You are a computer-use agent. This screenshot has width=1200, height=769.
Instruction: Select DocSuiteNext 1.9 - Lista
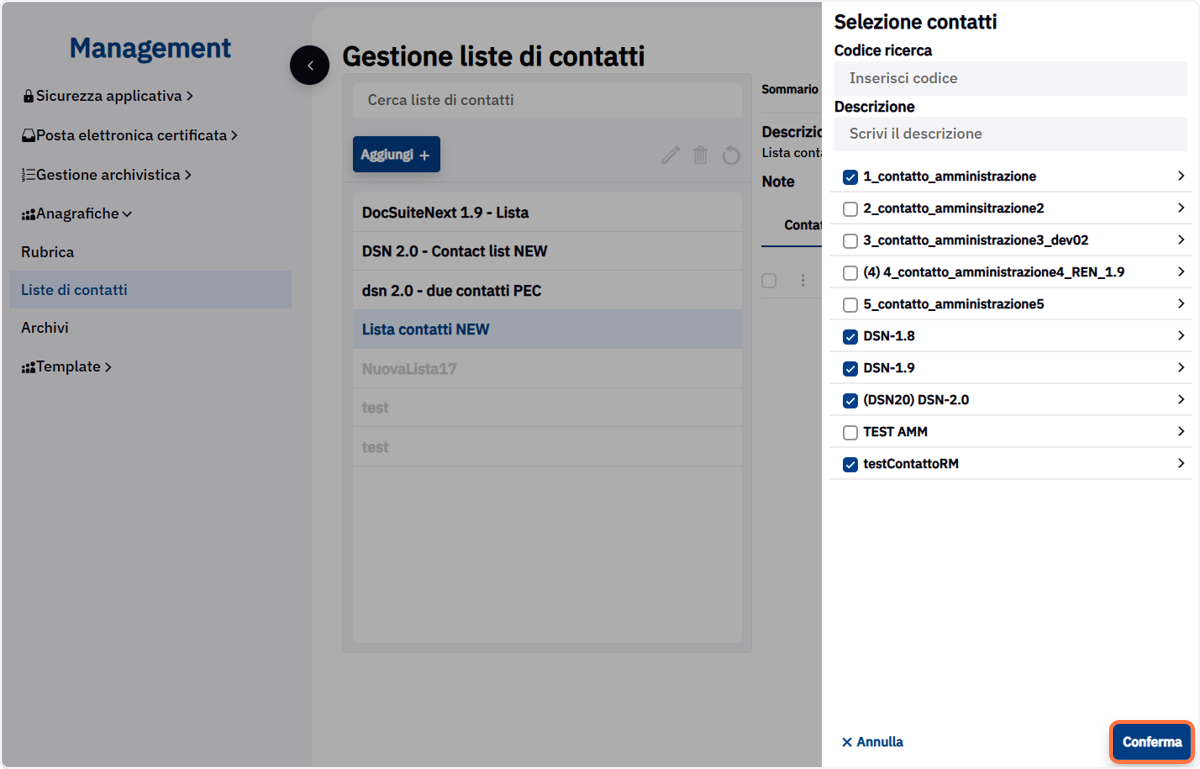pos(547,213)
